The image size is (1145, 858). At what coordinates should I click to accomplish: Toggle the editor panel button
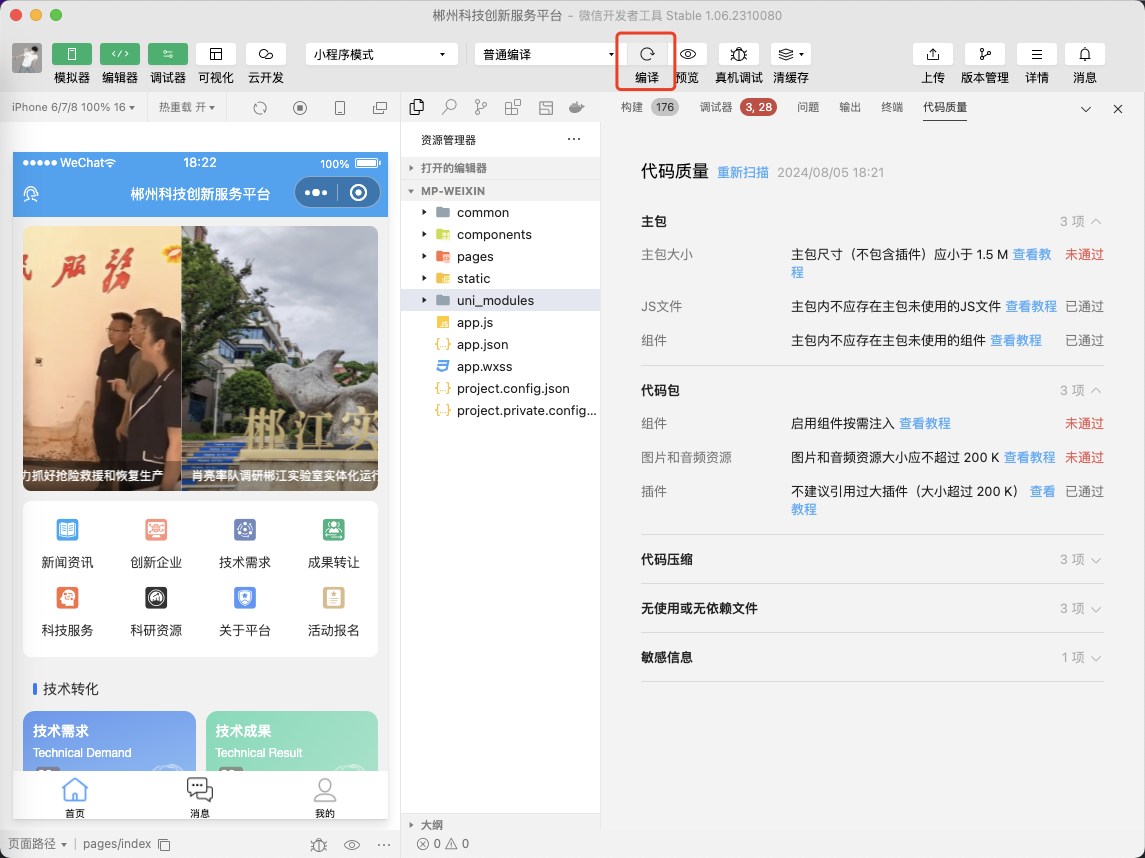coord(120,54)
